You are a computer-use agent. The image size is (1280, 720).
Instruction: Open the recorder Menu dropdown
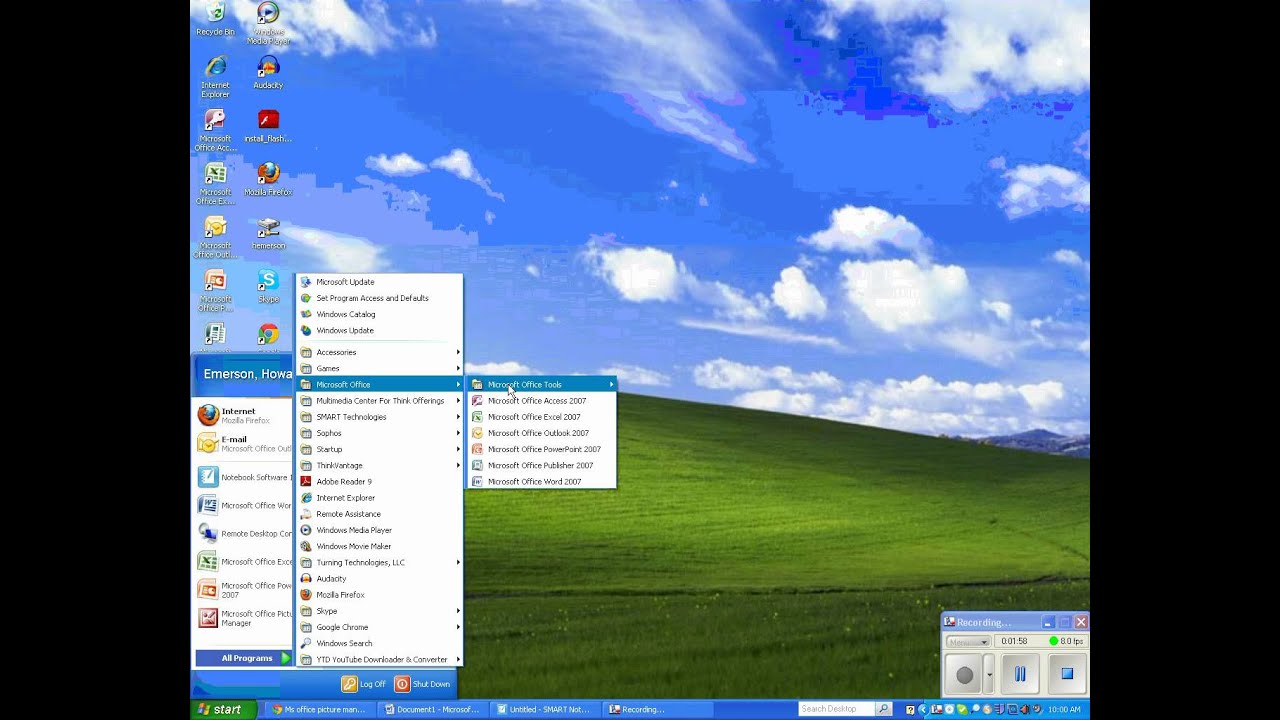pos(968,642)
